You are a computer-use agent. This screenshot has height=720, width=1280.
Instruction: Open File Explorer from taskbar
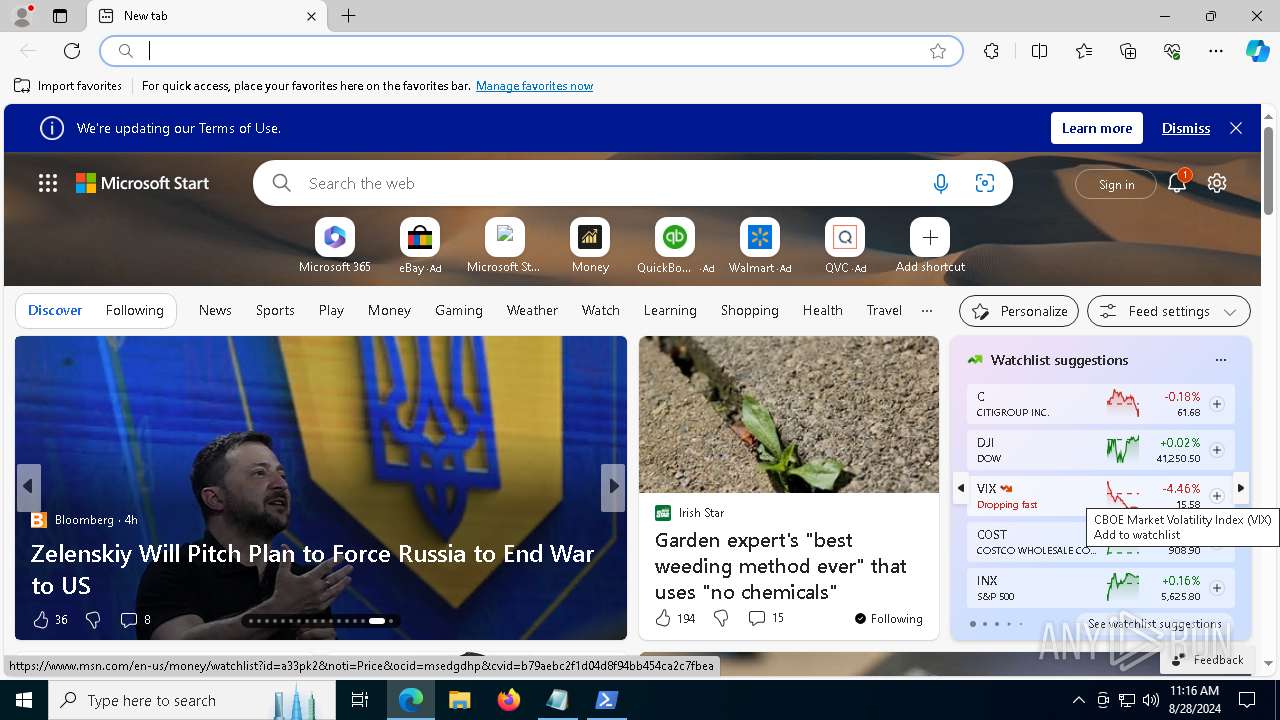tap(459, 700)
